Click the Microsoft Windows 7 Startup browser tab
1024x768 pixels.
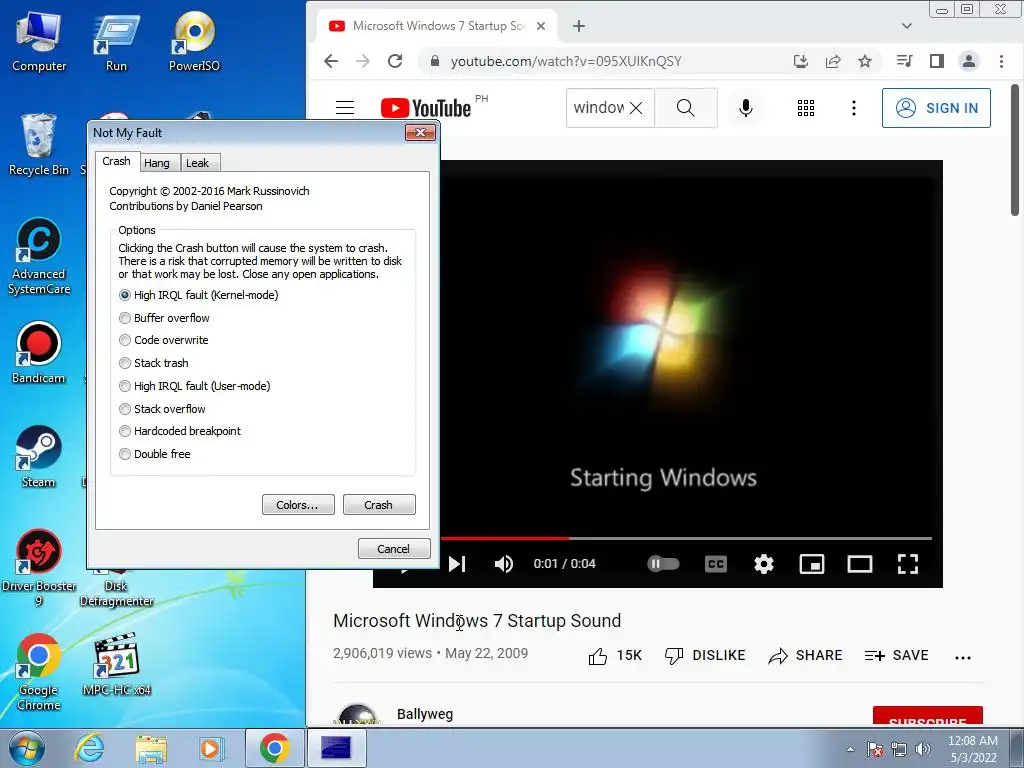coord(436,26)
